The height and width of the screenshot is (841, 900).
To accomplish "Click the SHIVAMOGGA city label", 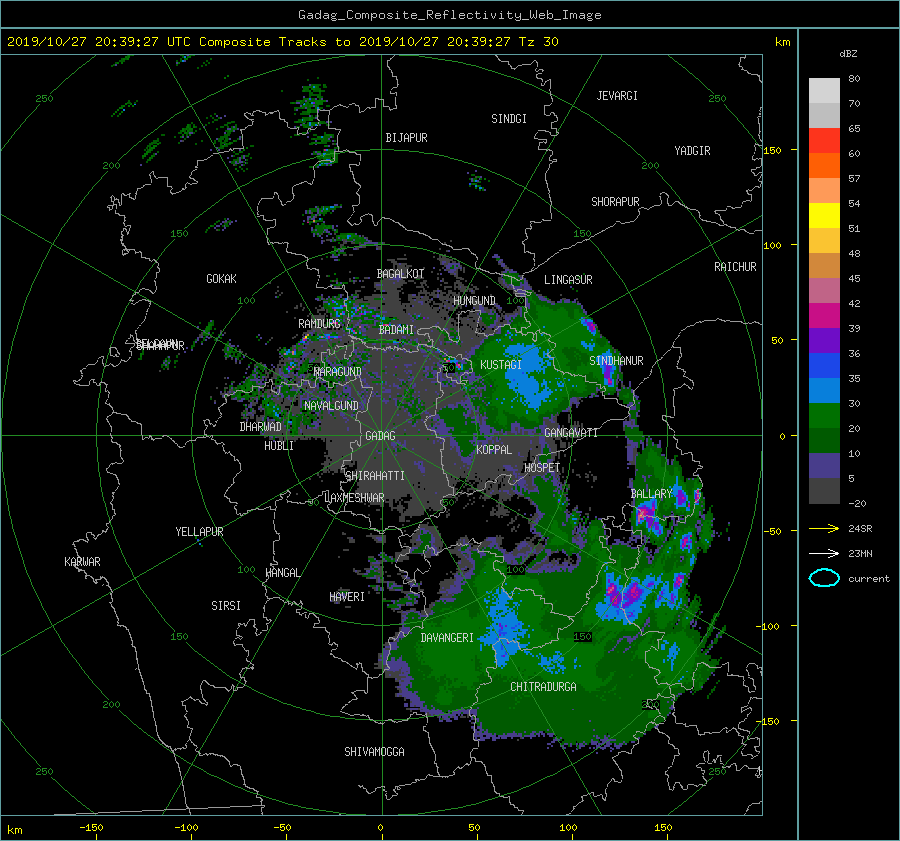I will 374,752.
